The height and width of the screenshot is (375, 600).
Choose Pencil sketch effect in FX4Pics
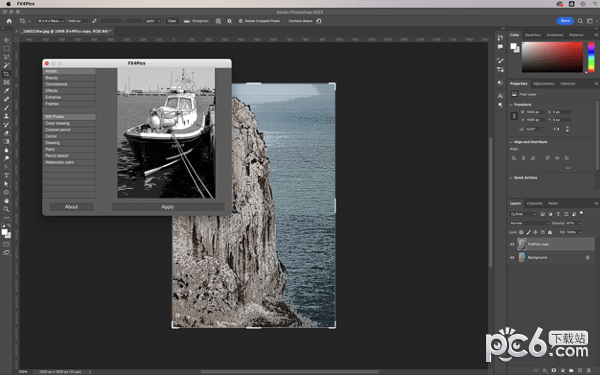[x=69, y=156]
